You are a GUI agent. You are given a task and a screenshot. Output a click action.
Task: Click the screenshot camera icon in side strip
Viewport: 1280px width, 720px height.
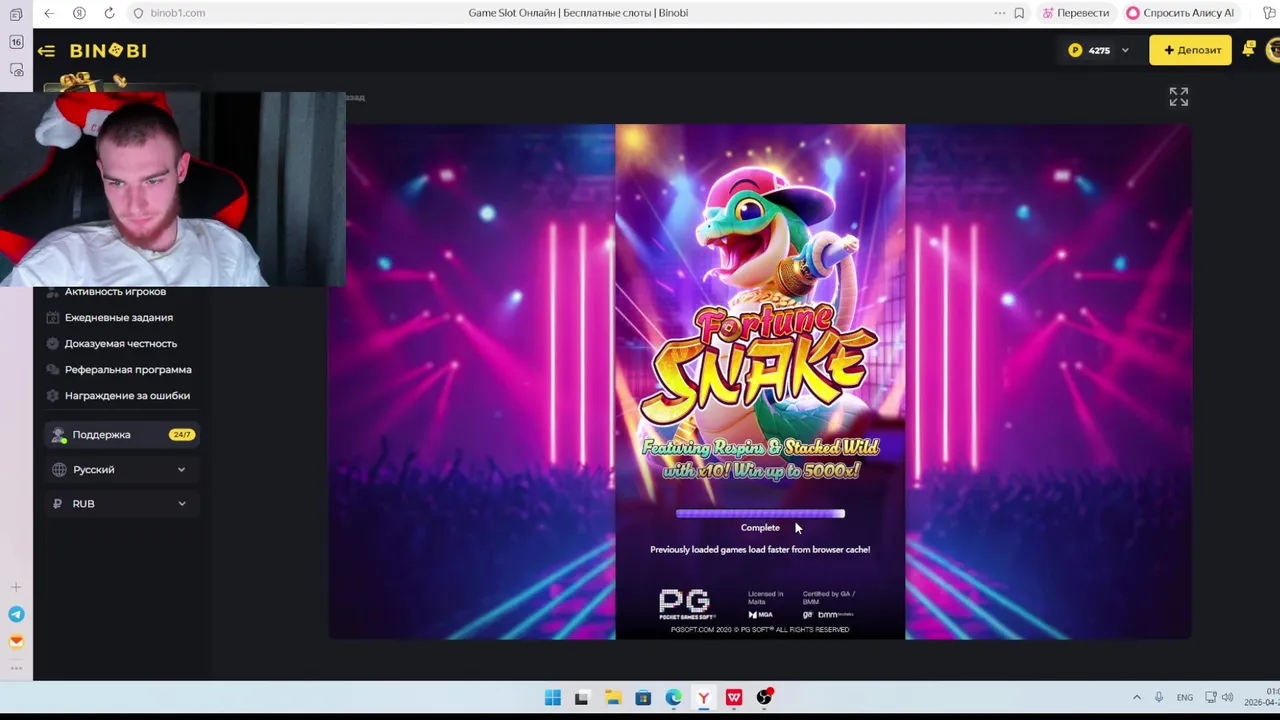[16, 70]
